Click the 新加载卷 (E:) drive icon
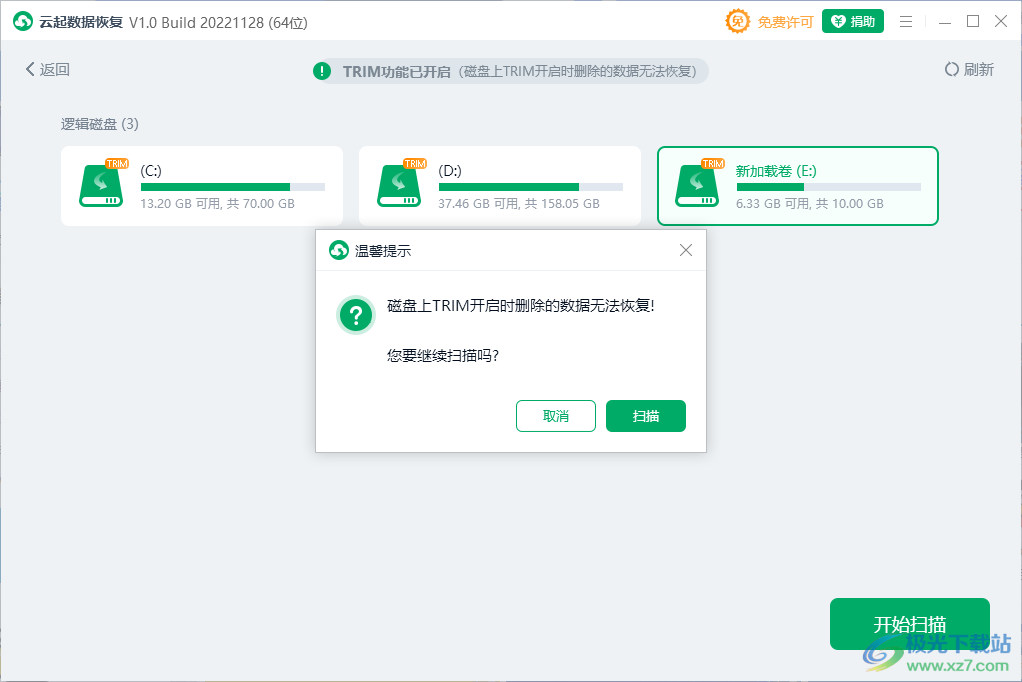Image resolution: width=1022 pixels, height=682 pixels. 699,185
